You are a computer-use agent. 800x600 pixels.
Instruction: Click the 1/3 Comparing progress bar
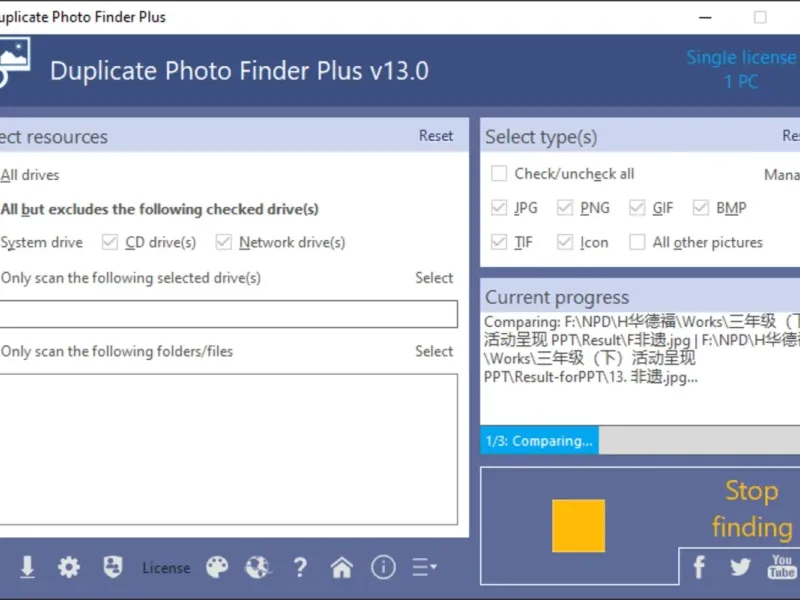[x=640, y=440]
